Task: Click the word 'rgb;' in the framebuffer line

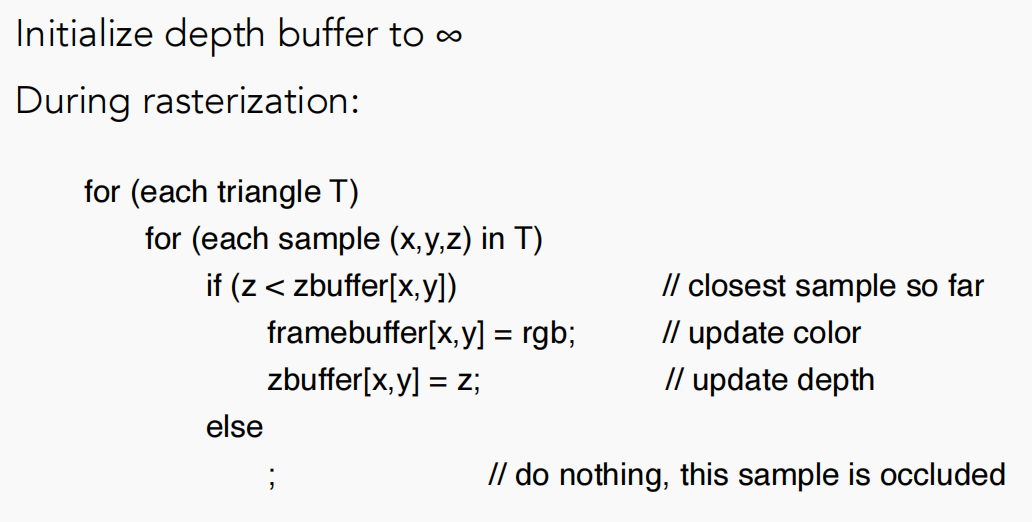Action: [549, 335]
